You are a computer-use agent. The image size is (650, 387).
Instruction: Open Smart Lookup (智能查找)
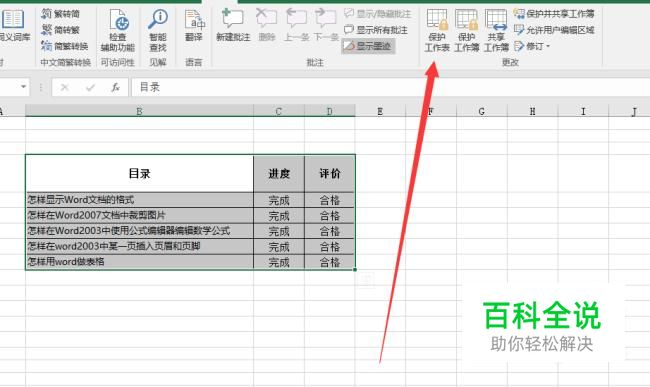coord(158,31)
